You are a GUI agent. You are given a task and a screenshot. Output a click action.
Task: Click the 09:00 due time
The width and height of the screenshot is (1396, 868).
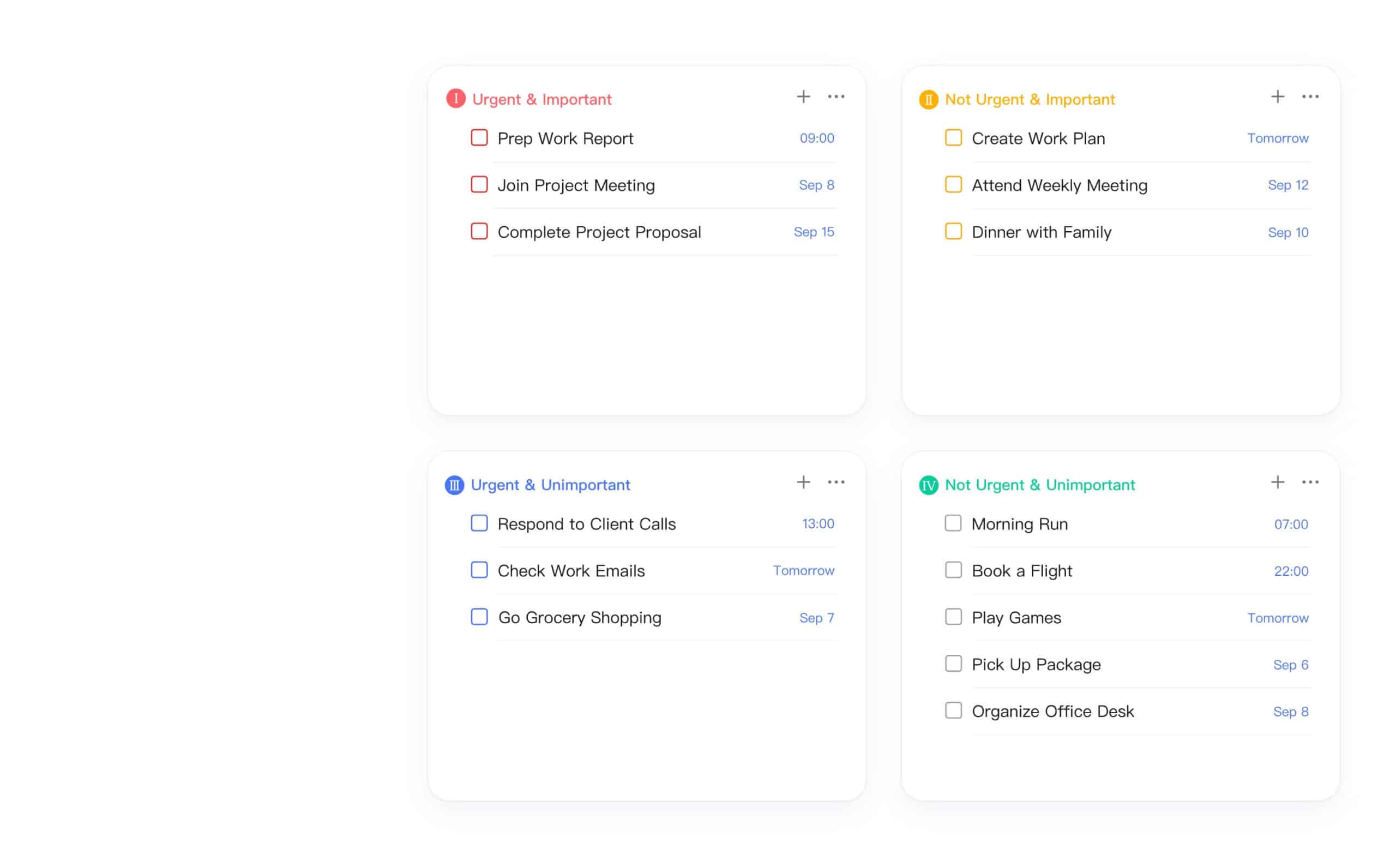coord(817,138)
